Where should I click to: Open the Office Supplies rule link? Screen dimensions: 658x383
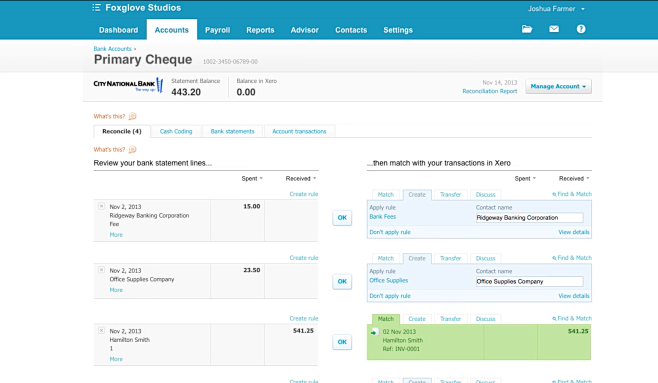[x=389, y=281]
